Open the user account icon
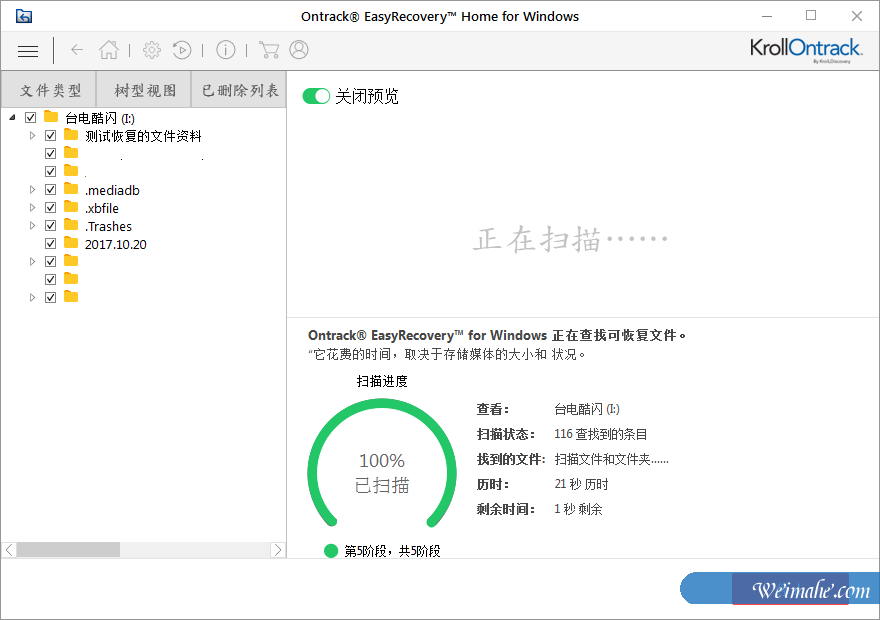This screenshot has width=880, height=620. [298, 50]
